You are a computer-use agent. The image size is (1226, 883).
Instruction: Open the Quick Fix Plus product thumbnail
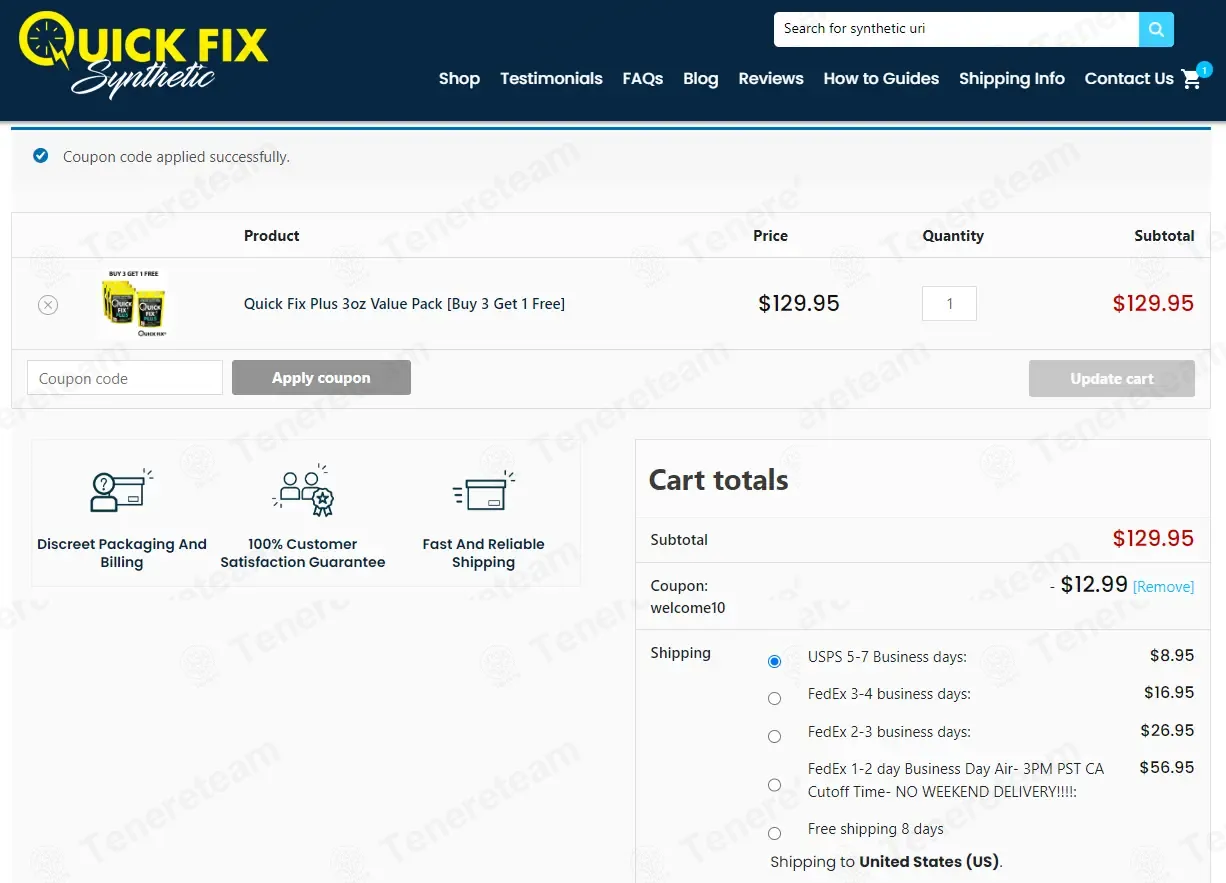pyautogui.click(x=135, y=304)
